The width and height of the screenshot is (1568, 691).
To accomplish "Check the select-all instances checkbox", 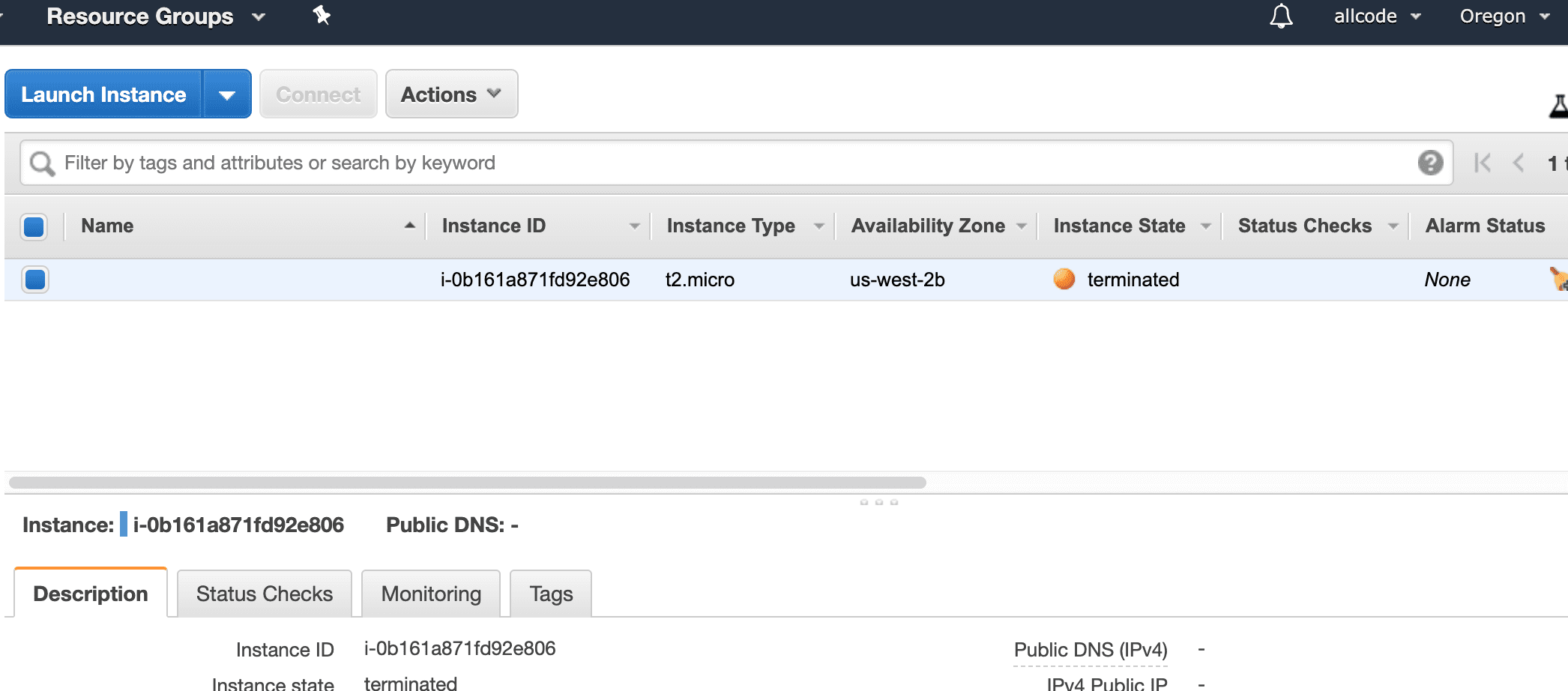I will tap(33, 226).
